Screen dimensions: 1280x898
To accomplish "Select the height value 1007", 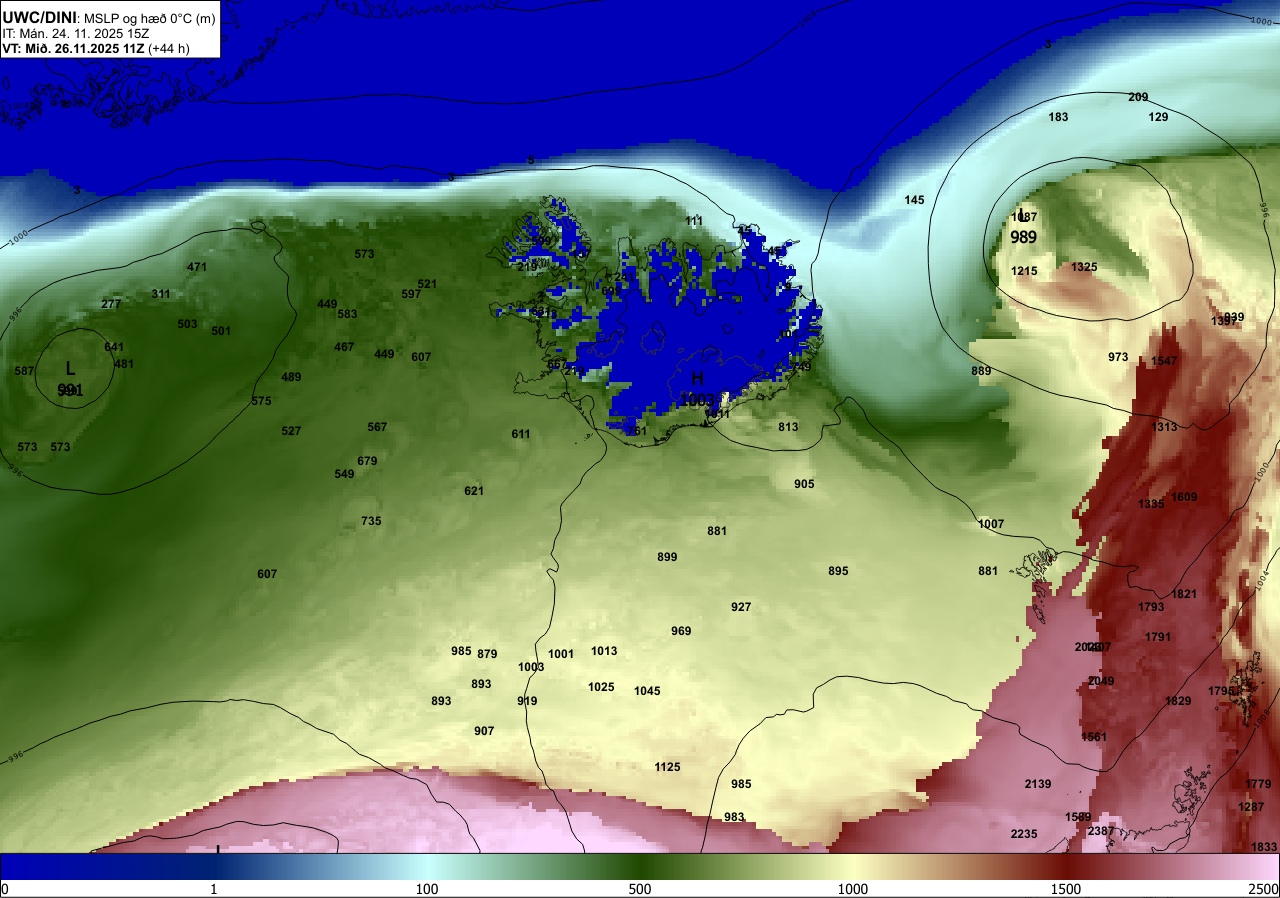I will (991, 524).
